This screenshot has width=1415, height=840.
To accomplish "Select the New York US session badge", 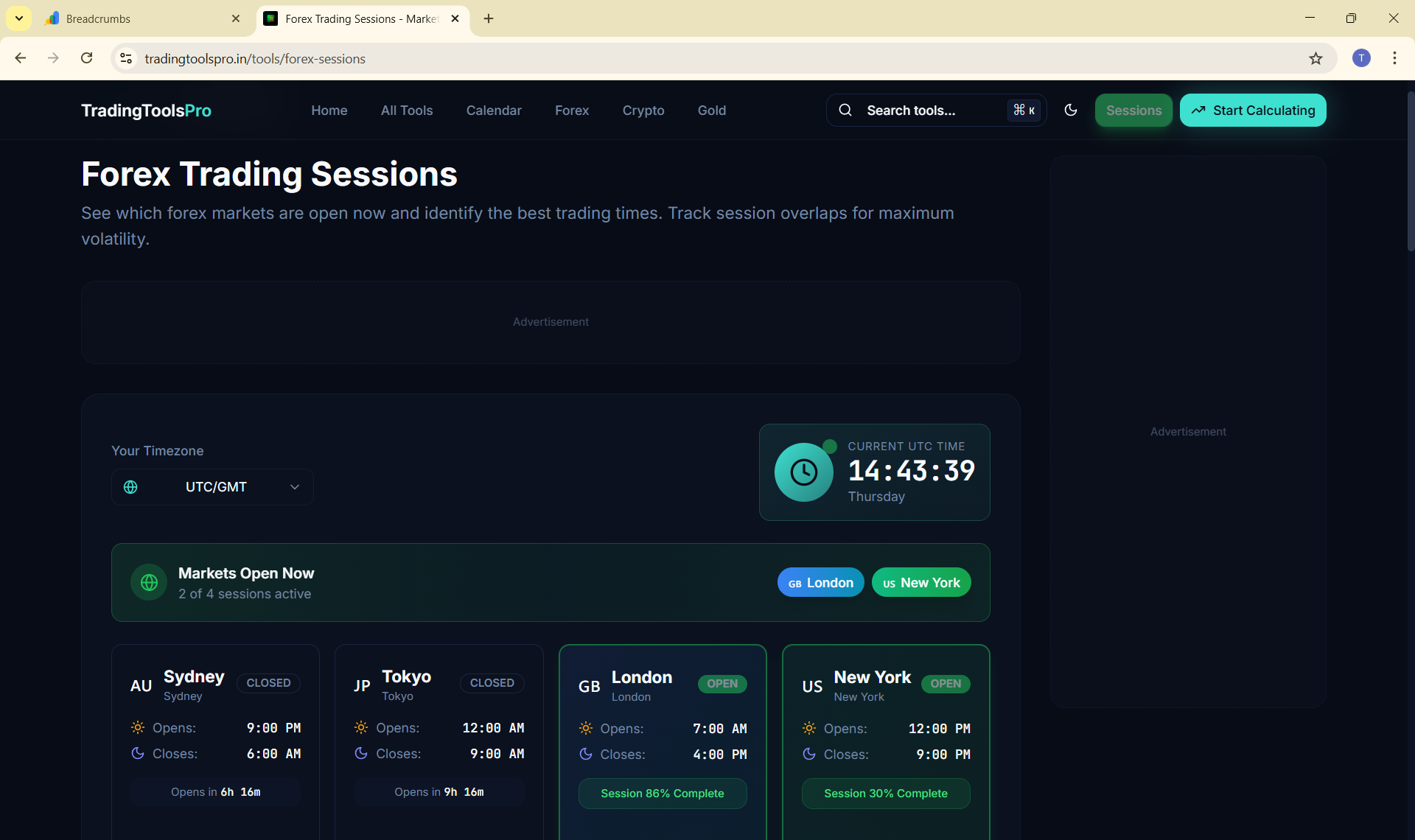I will [x=920, y=582].
